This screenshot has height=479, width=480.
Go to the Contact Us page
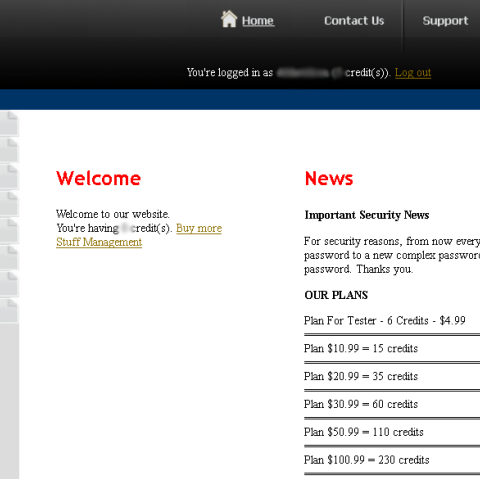pos(354,21)
